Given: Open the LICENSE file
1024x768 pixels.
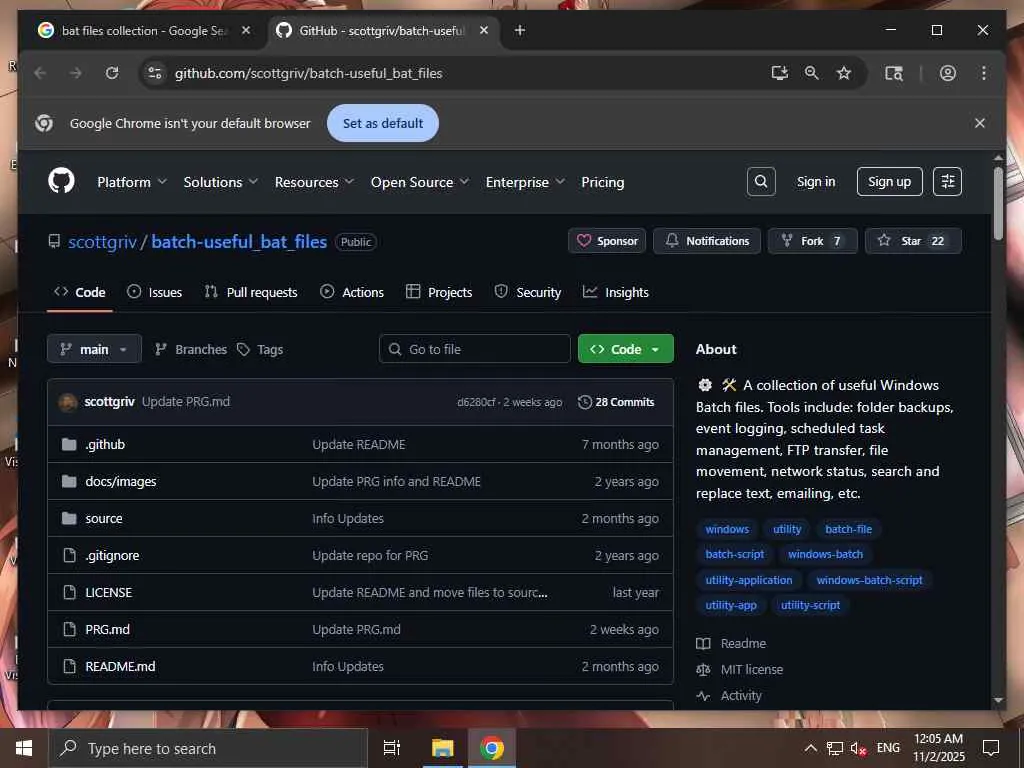Looking at the screenshot, I should 108,593.
